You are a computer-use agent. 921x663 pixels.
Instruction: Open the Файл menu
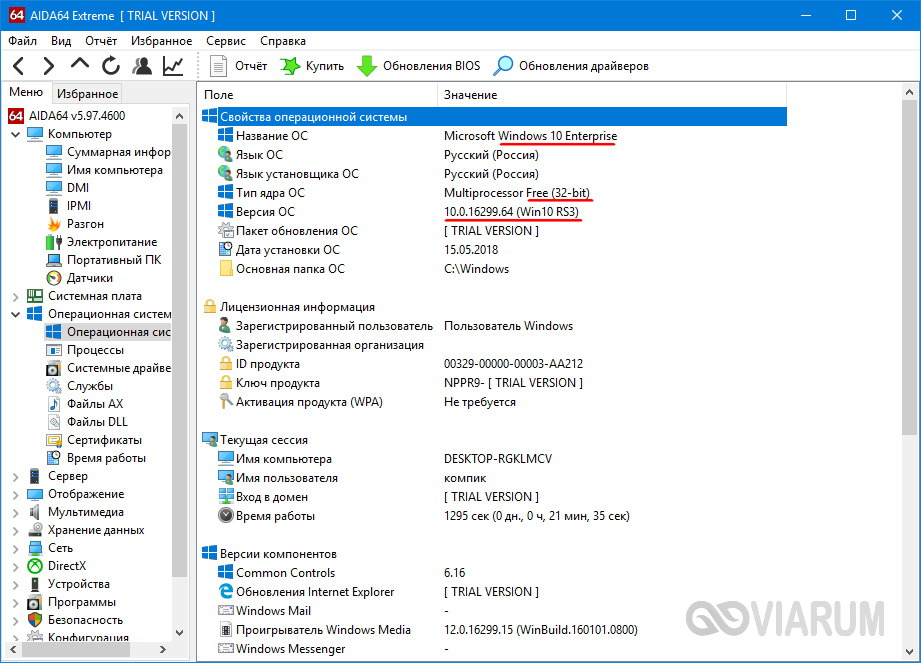click(x=22, y=41)
